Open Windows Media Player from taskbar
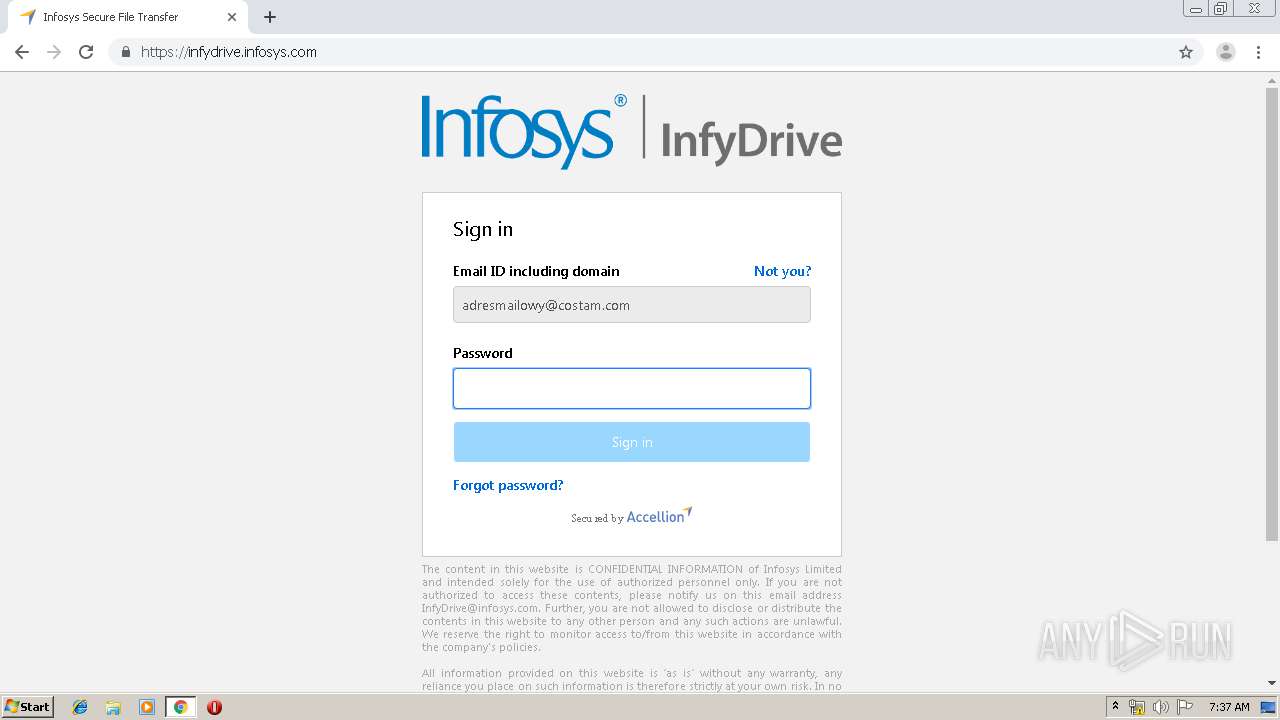This screenshot has height=720, width=1280. click(147, 707)
